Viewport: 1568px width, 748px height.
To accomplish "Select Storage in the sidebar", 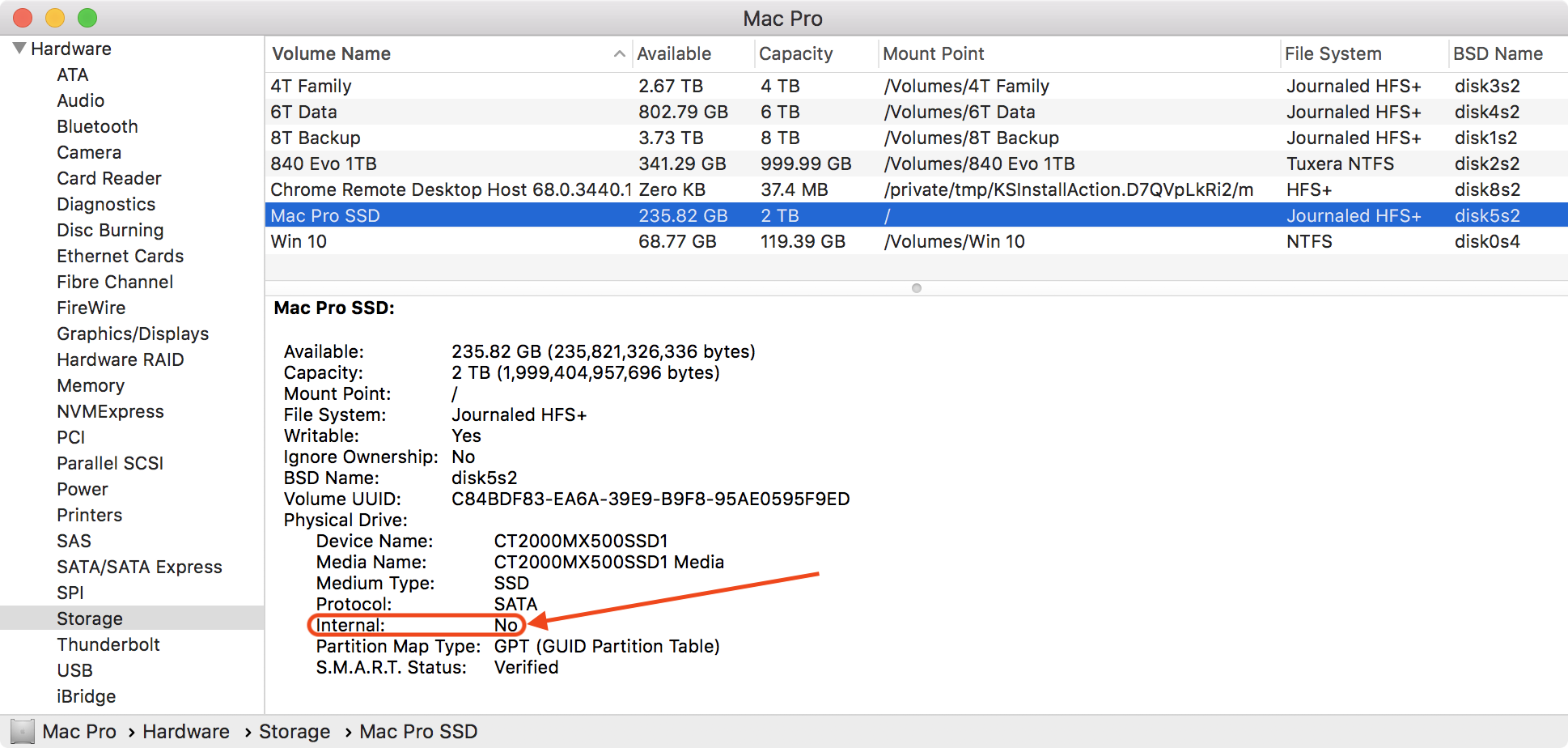I will pos(90,618).
